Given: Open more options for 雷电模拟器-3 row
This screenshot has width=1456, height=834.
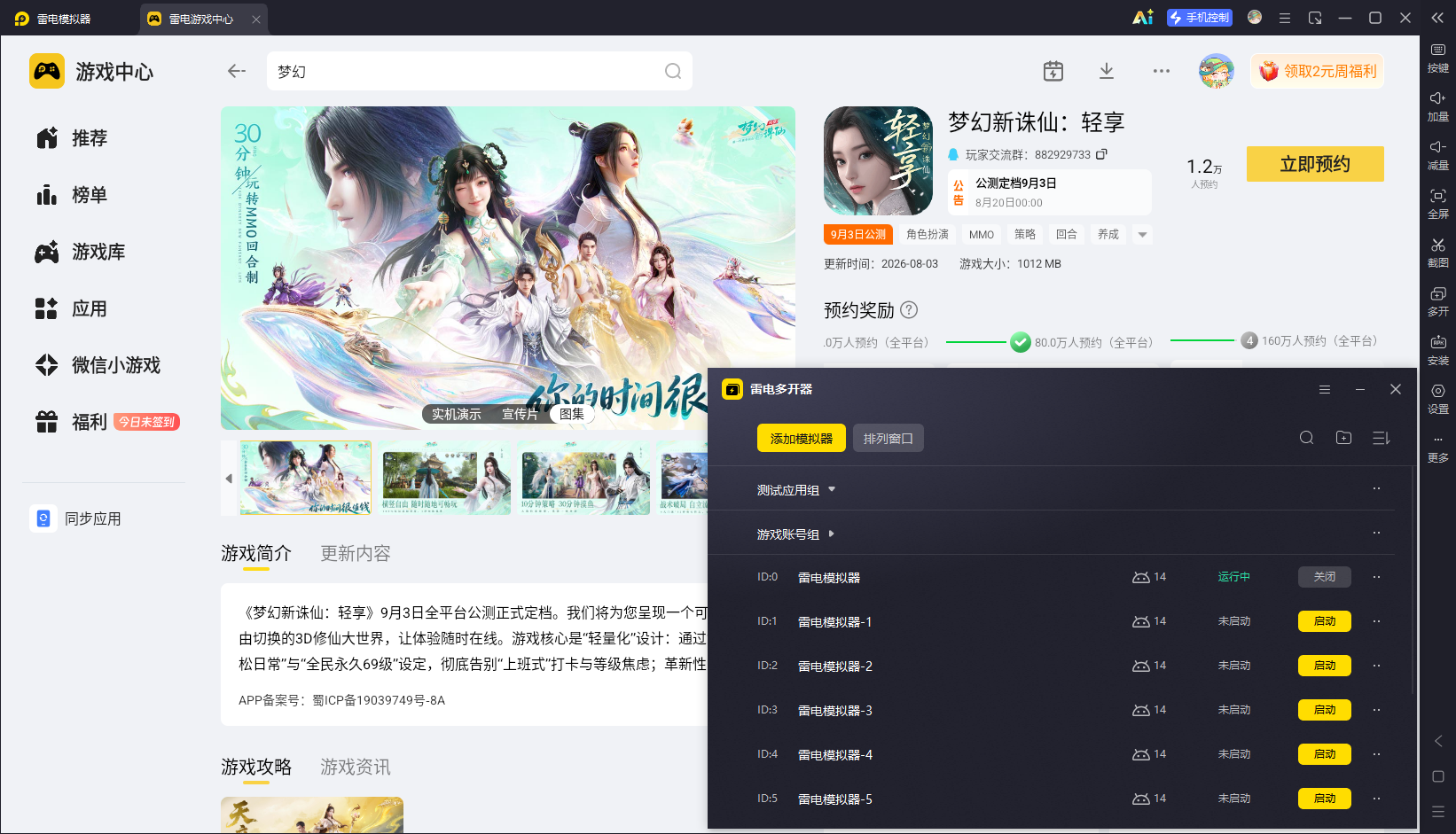Looking at the screenshot, I should coord(1376,710).
